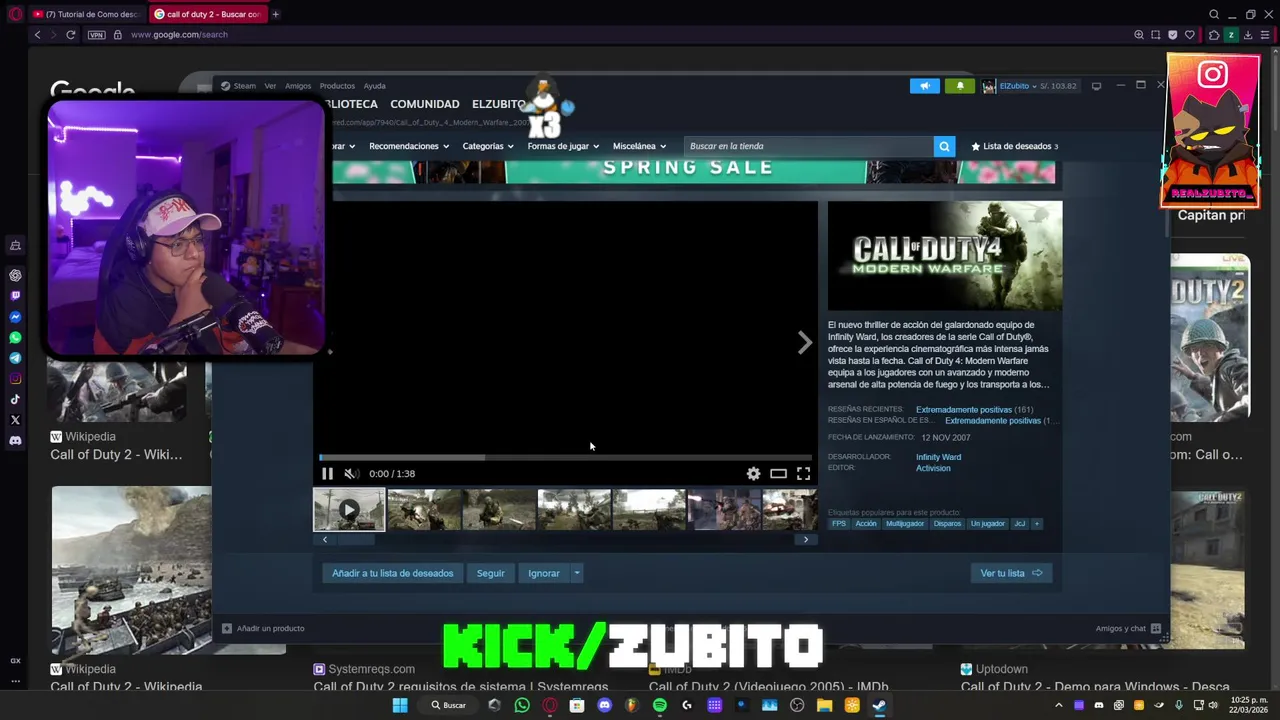Expand the Recomendaciones dropdown

tap(408, 146)
